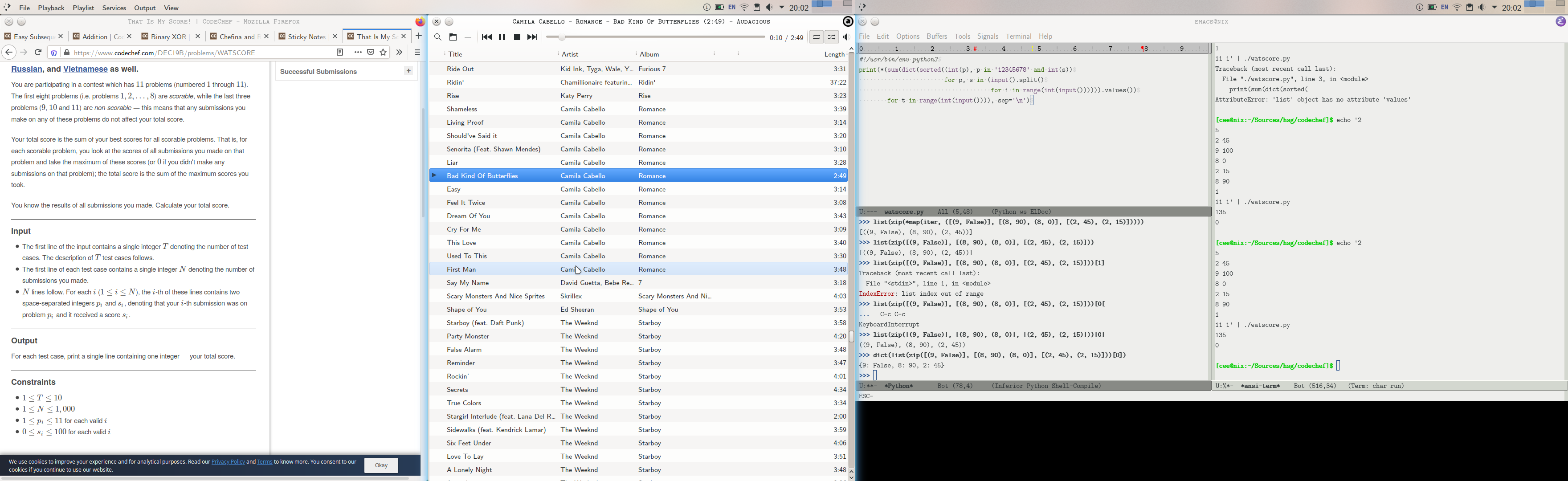Pause the currently playing song
Viewport: 1568px width, 481px height.
pos(502,38)
